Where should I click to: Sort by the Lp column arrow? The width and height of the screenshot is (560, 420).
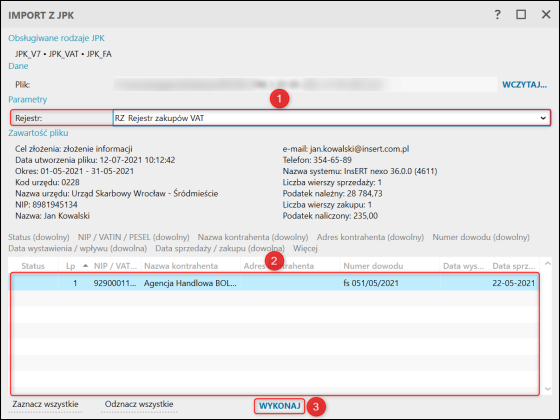[85, 266]
